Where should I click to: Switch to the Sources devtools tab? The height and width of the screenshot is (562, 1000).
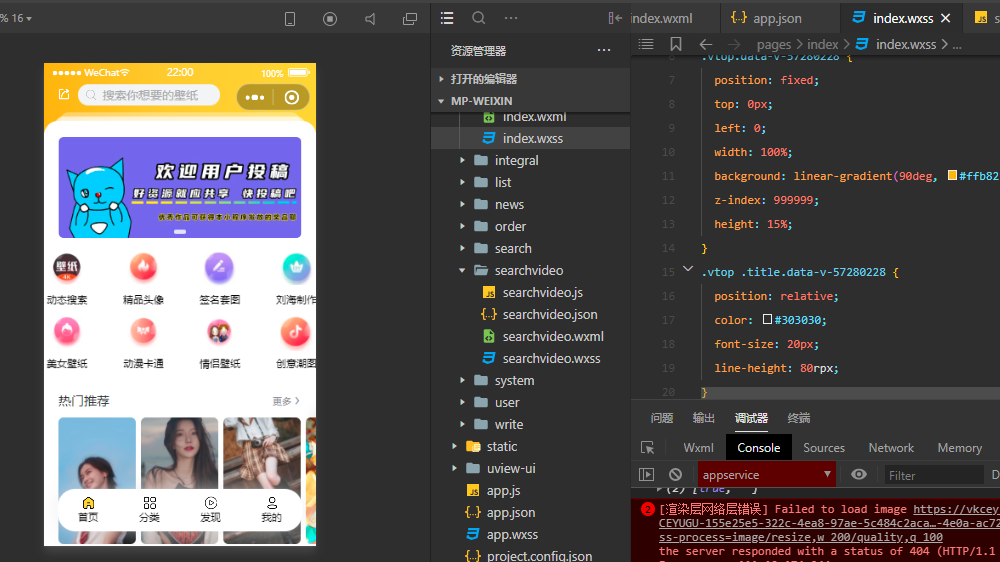tap(824, 448)
